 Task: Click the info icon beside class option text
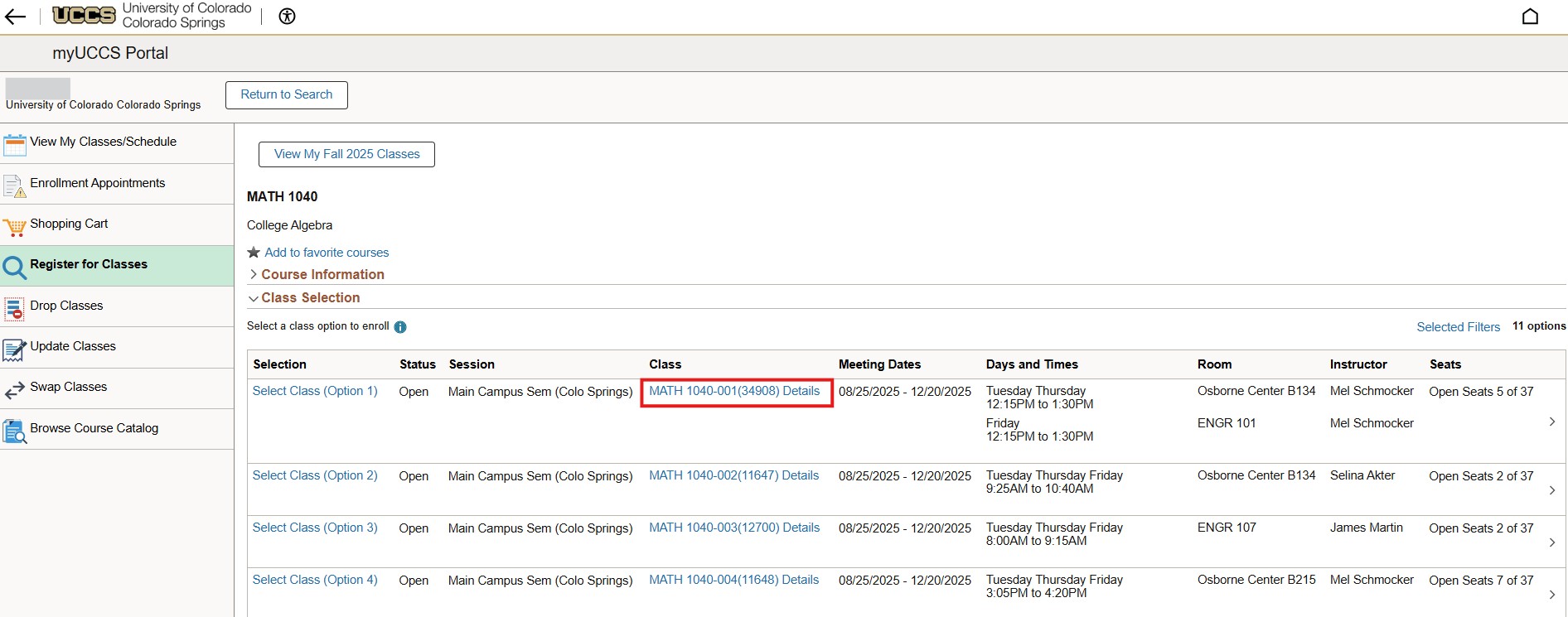(400, 327)
